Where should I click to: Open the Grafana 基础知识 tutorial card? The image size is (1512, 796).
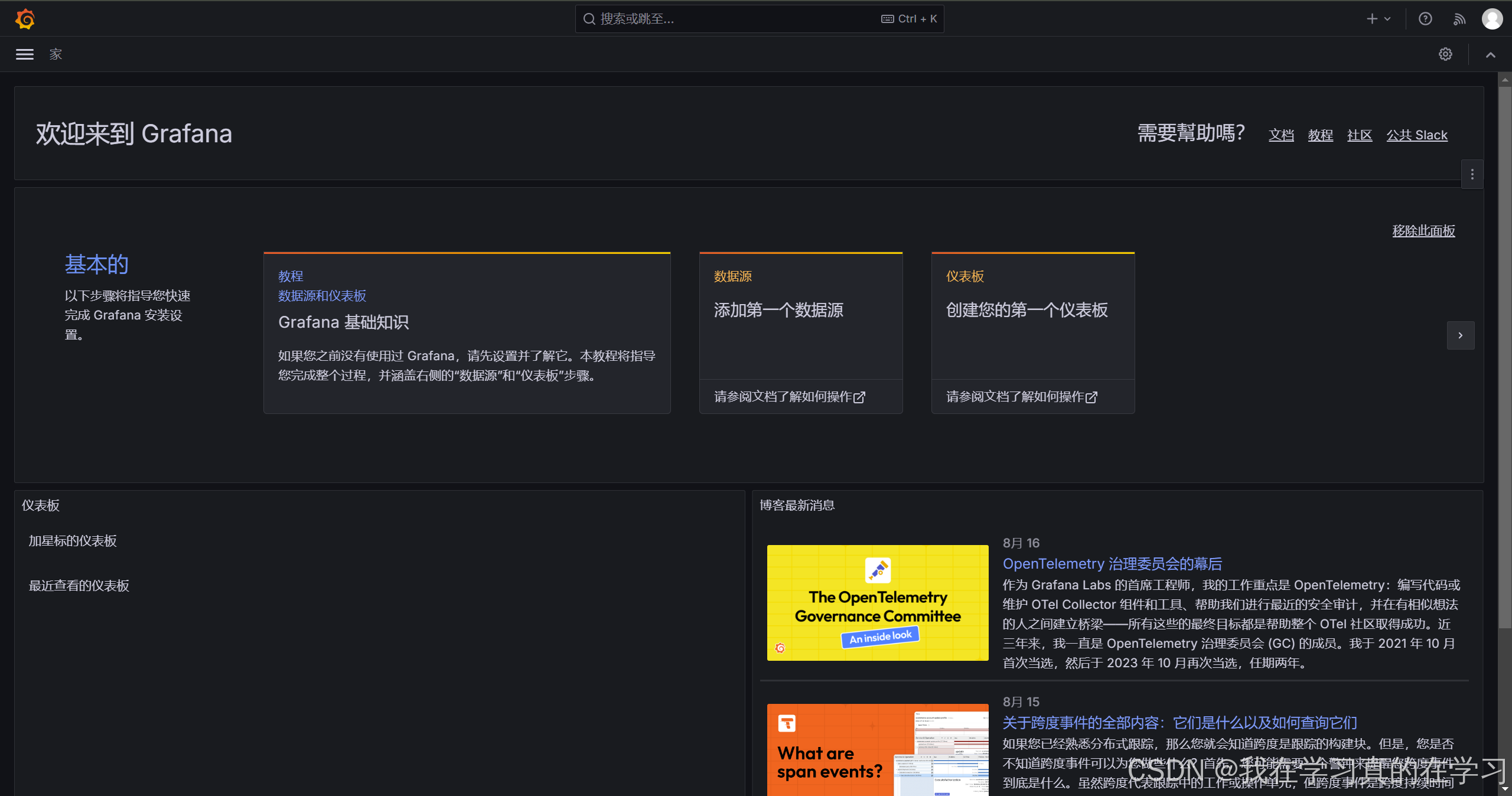point(467,333)
